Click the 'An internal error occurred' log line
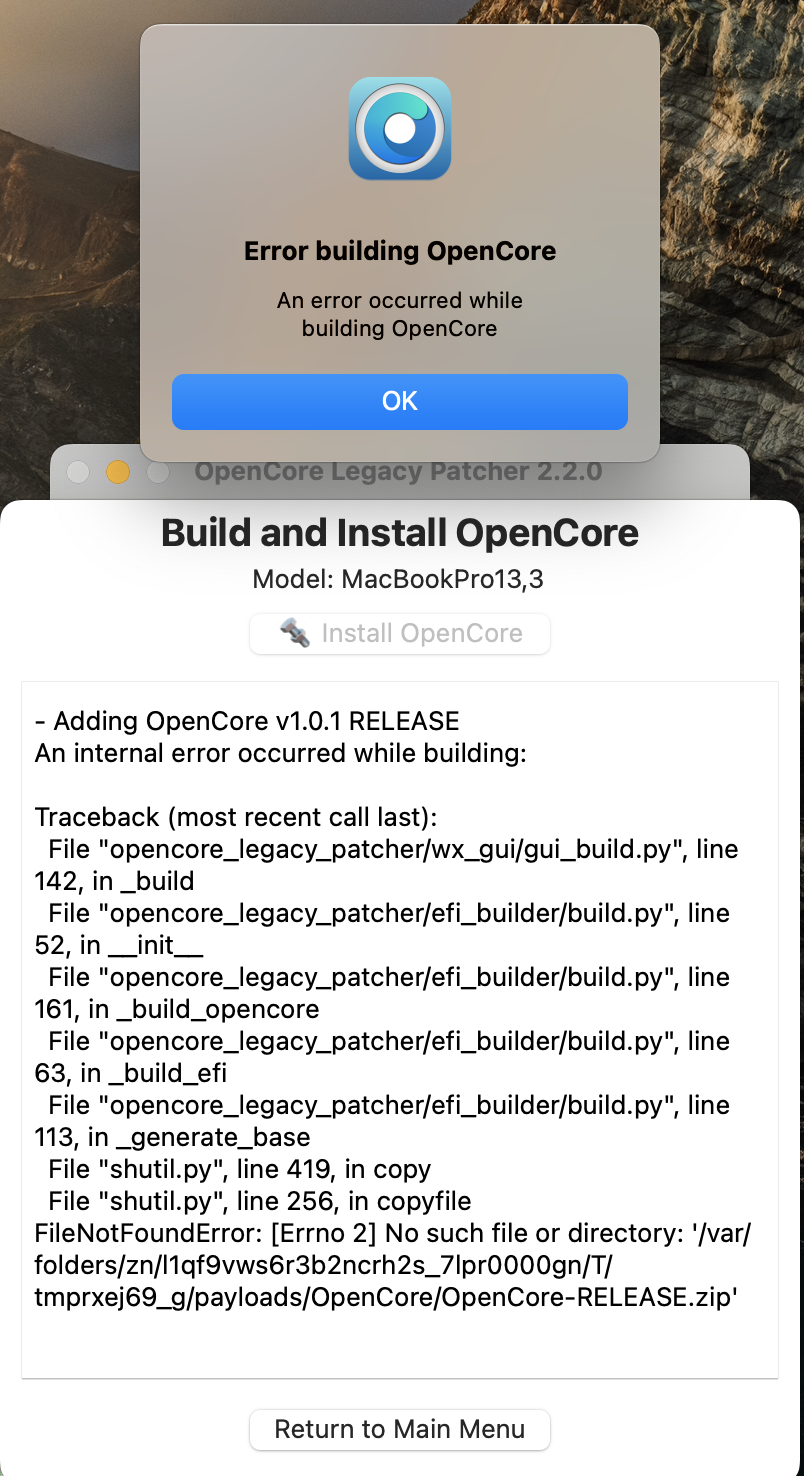The image size is (804, 1476). pos(281,753)
